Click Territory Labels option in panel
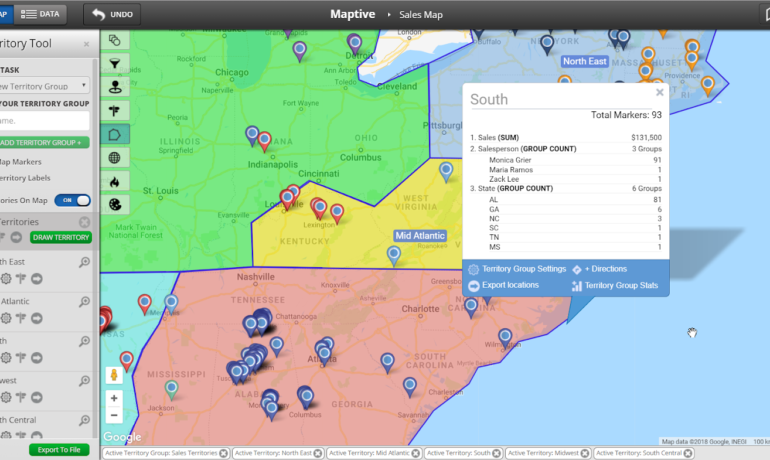 [25, 178]
